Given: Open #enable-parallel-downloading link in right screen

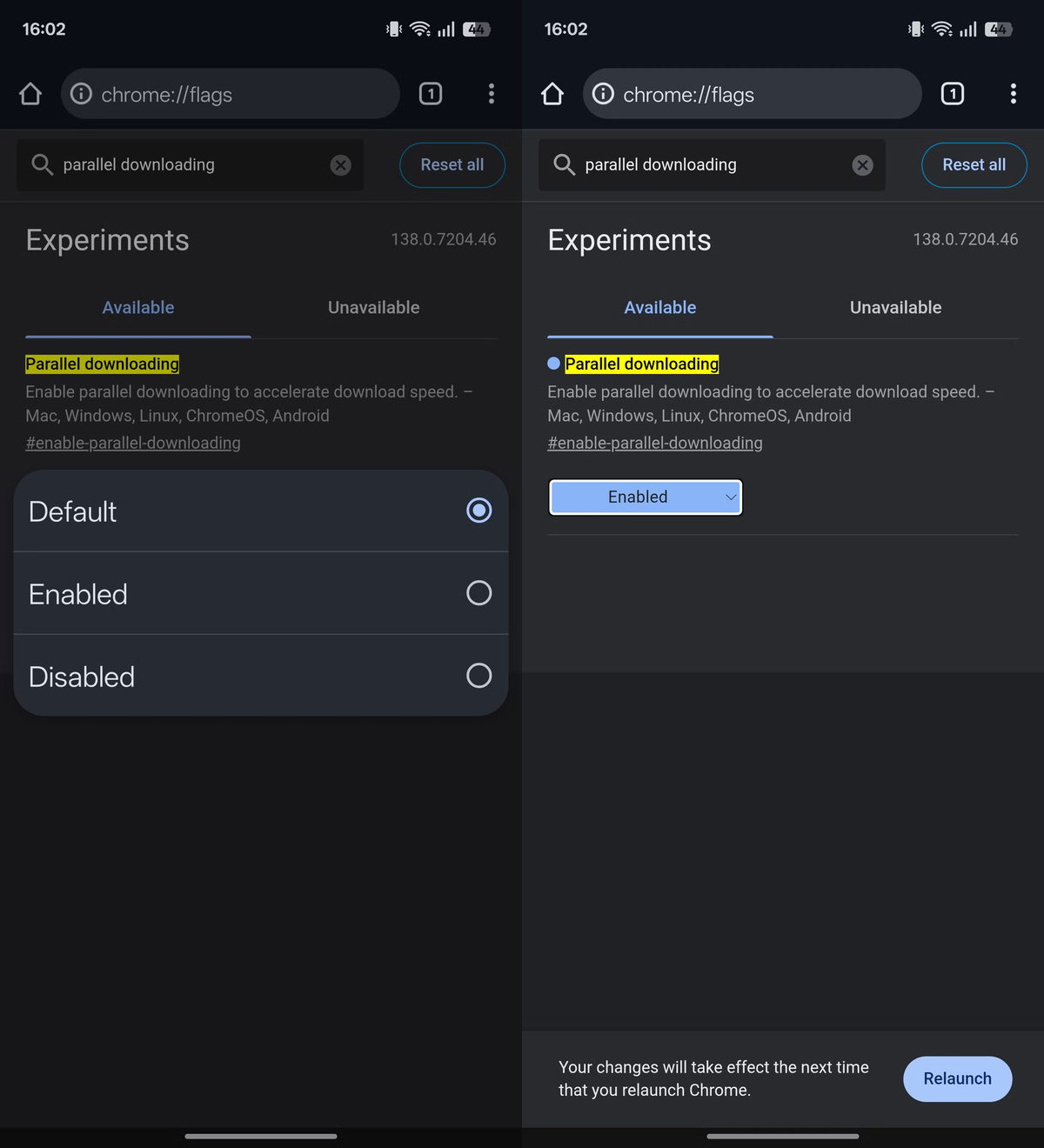Looking at the screenshot, I should [655, 444].
